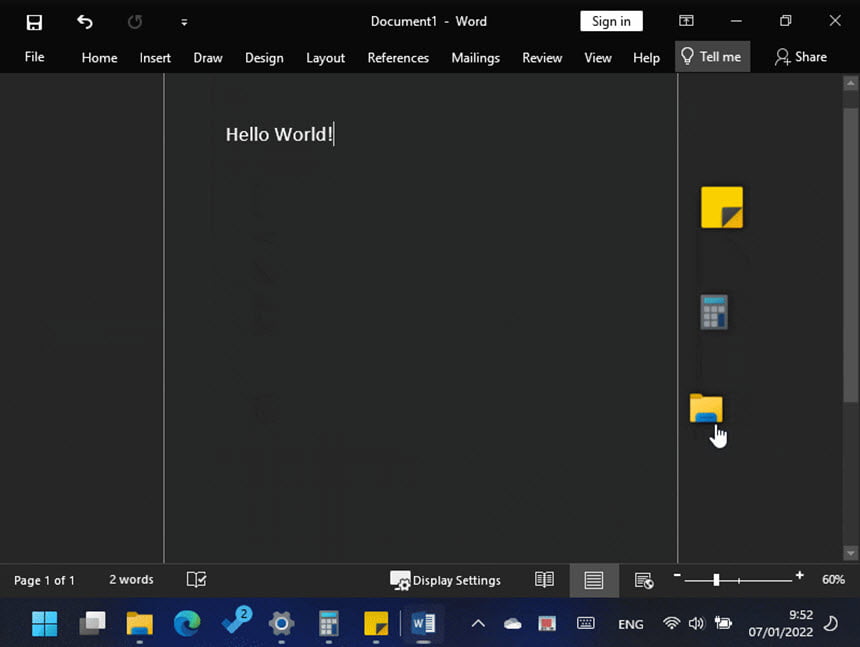Open the touch keyboard tray icon
Screen dimensions: 860x647
click(586, 623)
